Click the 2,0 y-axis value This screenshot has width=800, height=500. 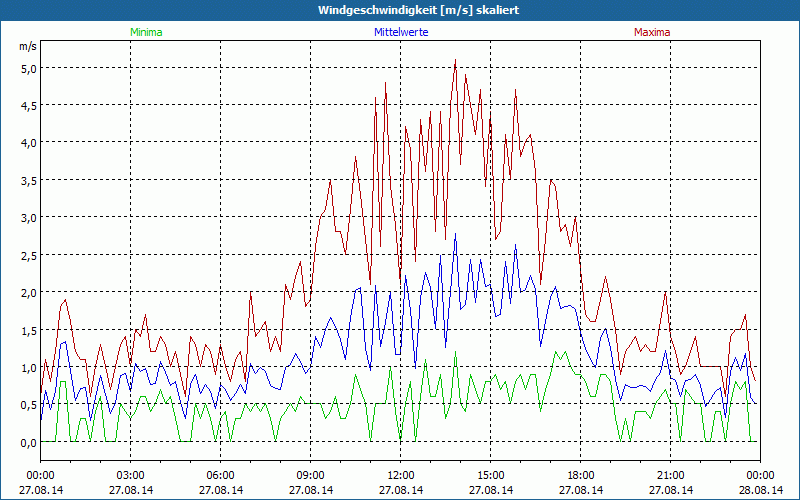click(x=29, y=293)
